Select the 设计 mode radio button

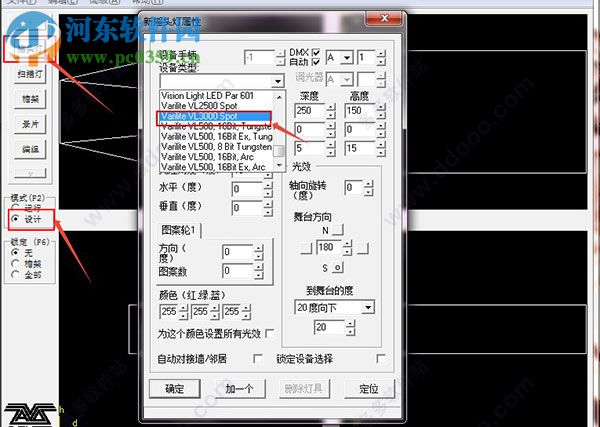click(x=15, y=219)
